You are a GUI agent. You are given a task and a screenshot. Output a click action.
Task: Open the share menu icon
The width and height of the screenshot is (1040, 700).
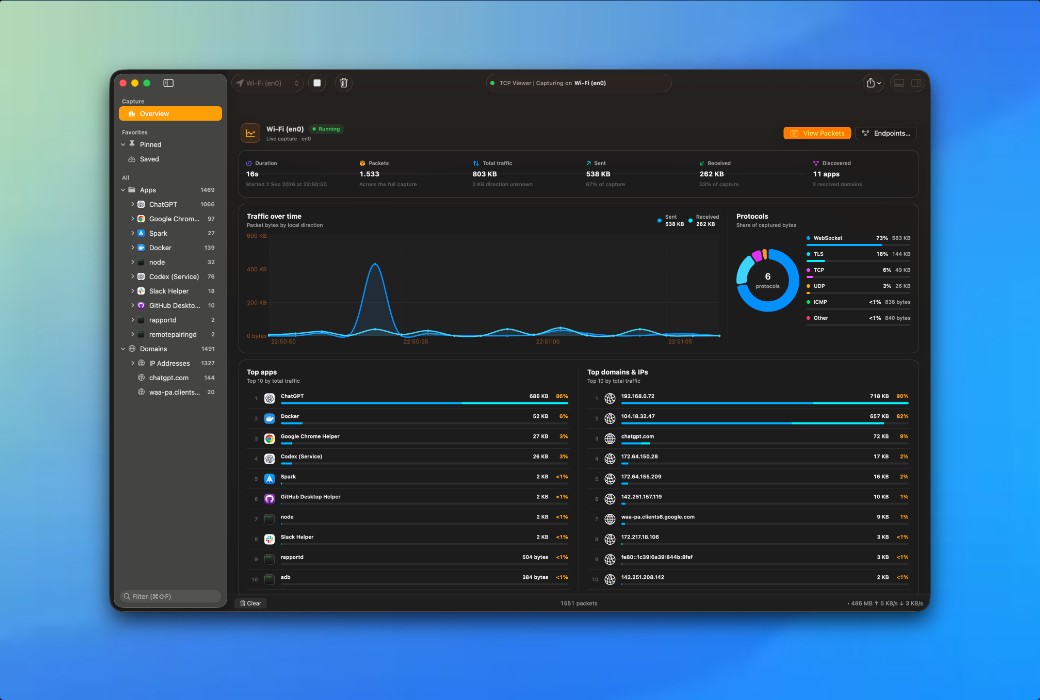coord(873,83)
